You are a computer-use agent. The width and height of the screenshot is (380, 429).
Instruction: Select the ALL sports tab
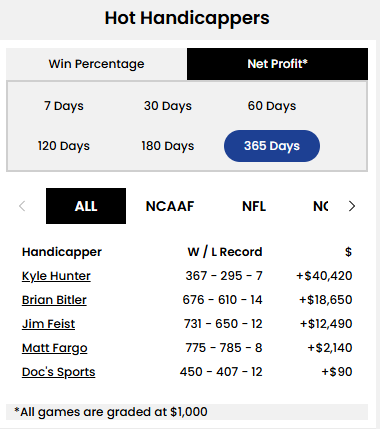tap(86, 206)
